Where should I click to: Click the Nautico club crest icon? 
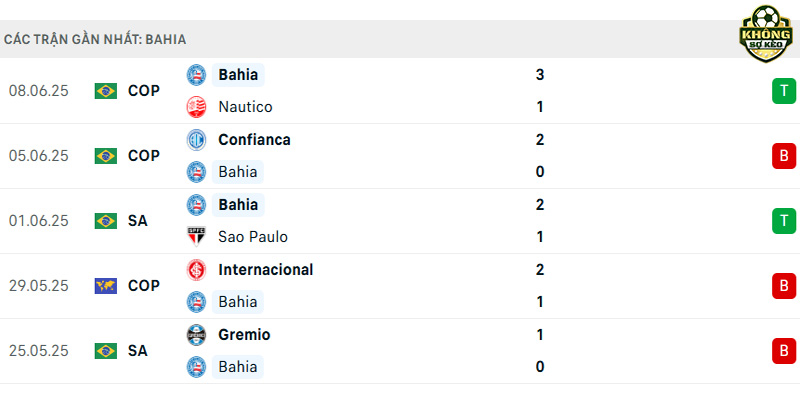tap(196, 107)
